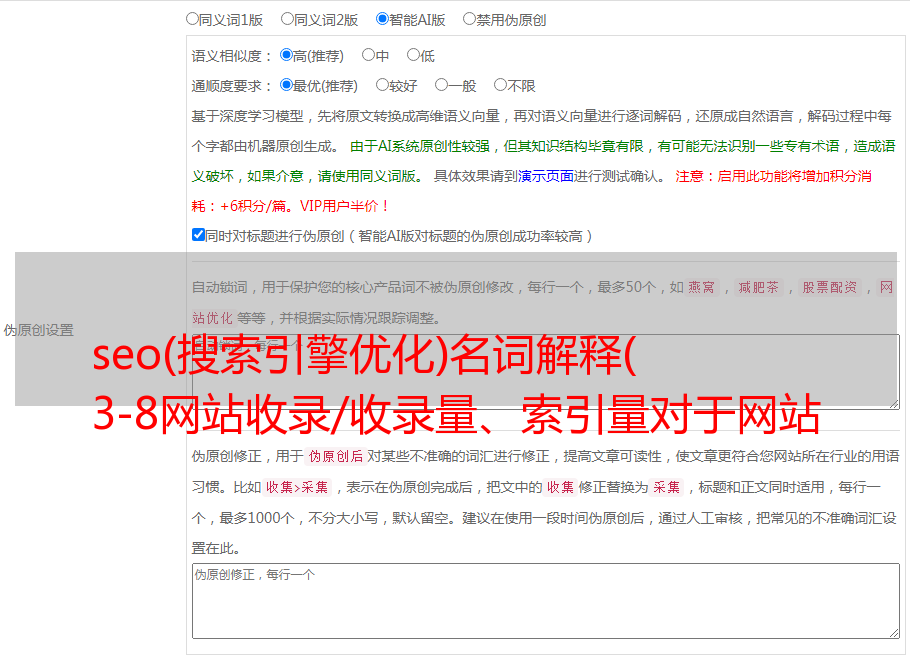Click the auto lock-word text area
Image resolution: width=911 pixels, height=658 pixels.
[x=546, y=372]
